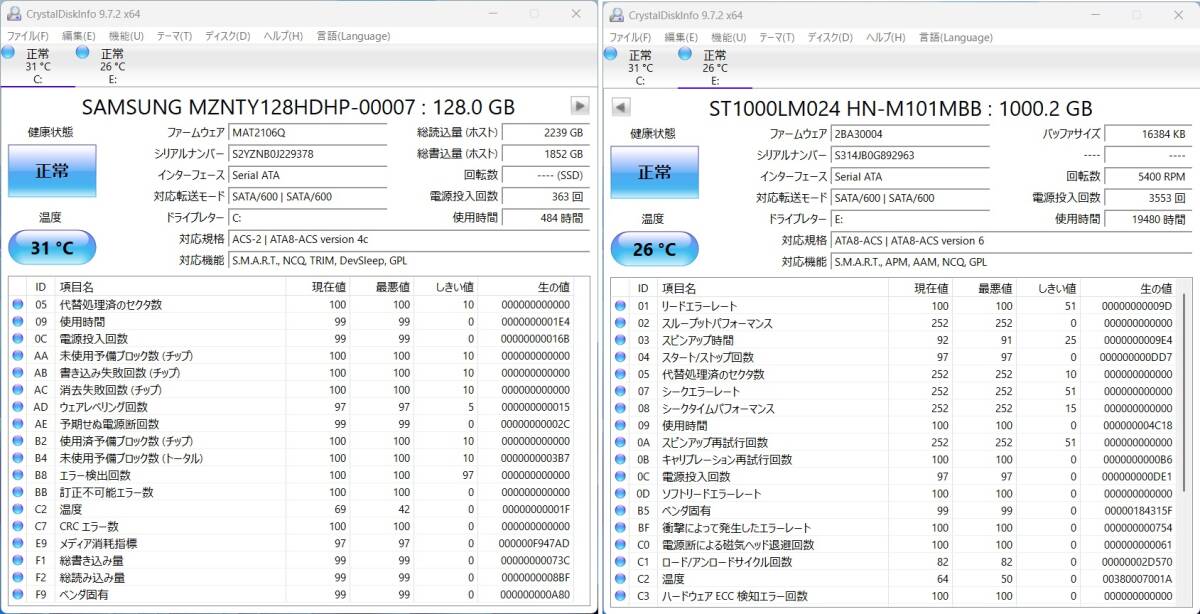Expand the 言語(Language) menu in the right window
This screenshot has height=614, width=1200.
955,37
